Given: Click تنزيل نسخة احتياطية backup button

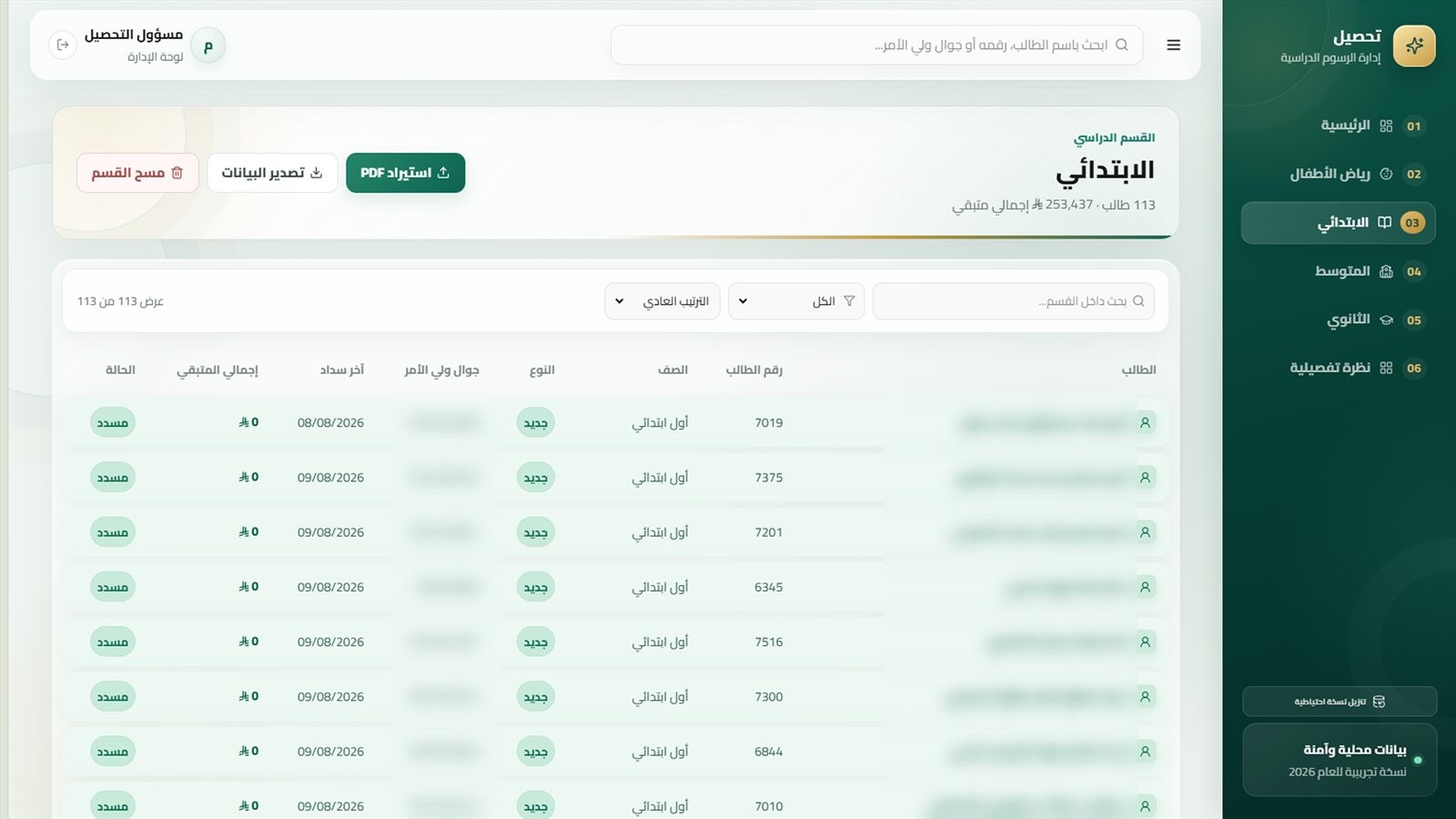Looking at the screenshot, I should point(1340,702).
